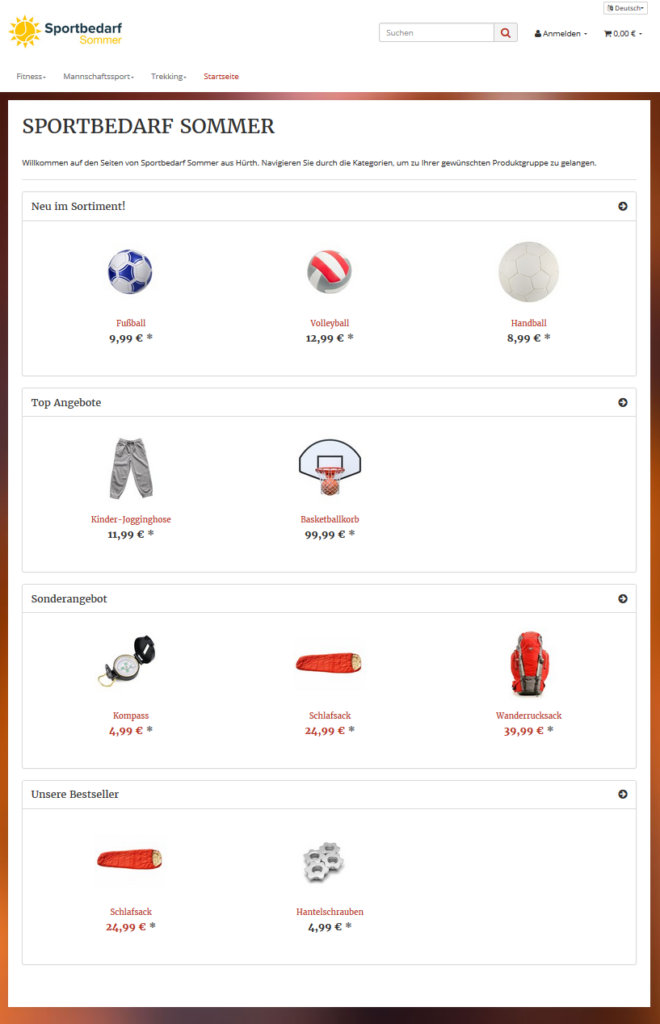Click arrow icon in Neu im Sortiment header
This screenshot has height=1024, width=660.
click(x=623, y=206)
